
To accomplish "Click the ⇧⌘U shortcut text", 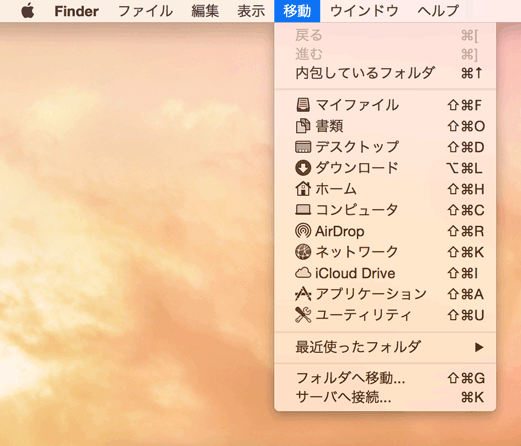I will tap(466, 315).
